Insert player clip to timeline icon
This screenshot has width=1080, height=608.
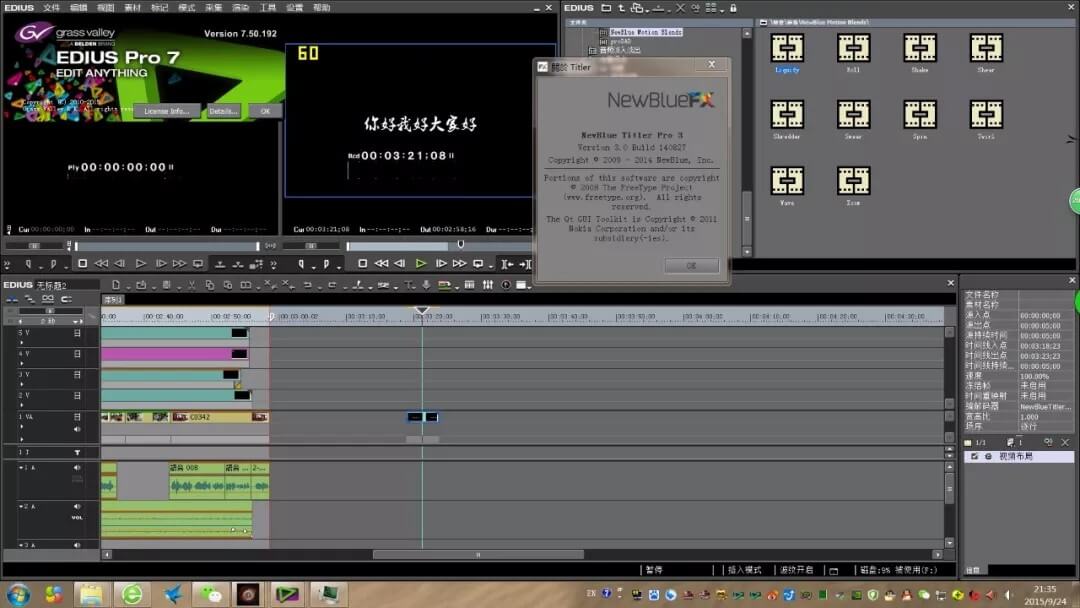[x=220, y=264]
